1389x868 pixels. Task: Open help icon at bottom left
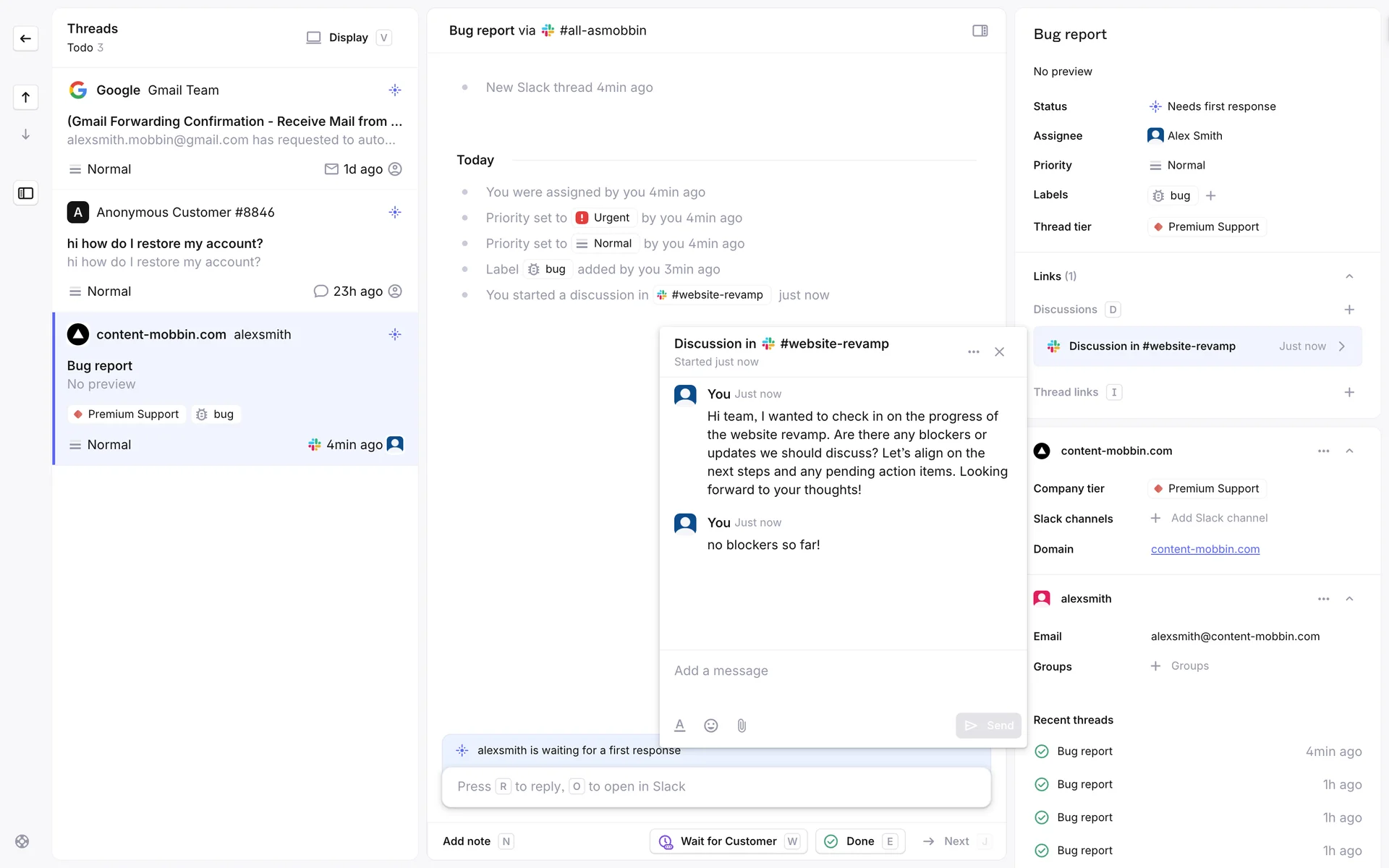pyautogui.click(x=22, y=841)
